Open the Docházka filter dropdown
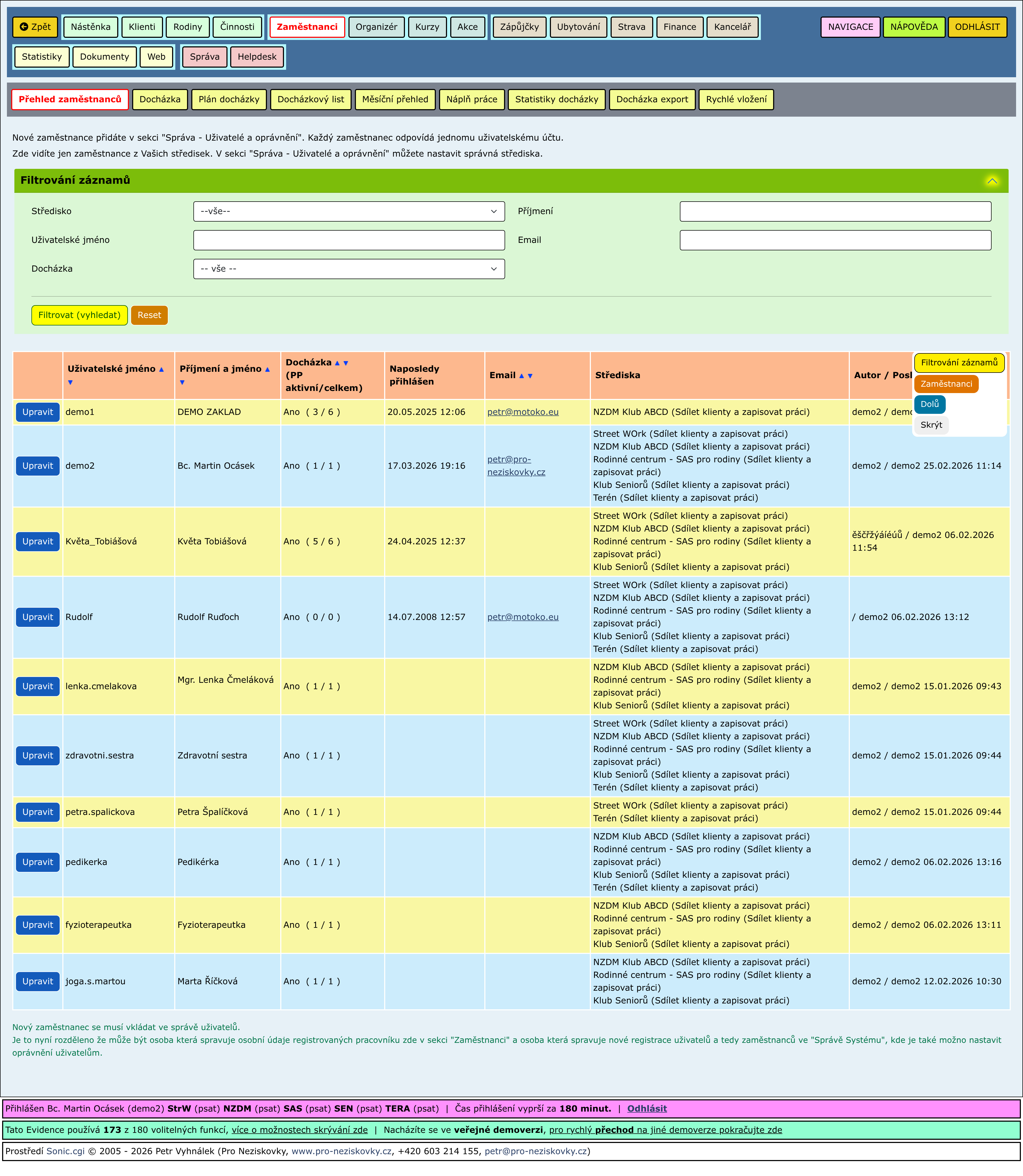This screenshot has width=1023, height=1176. (349, 269)
